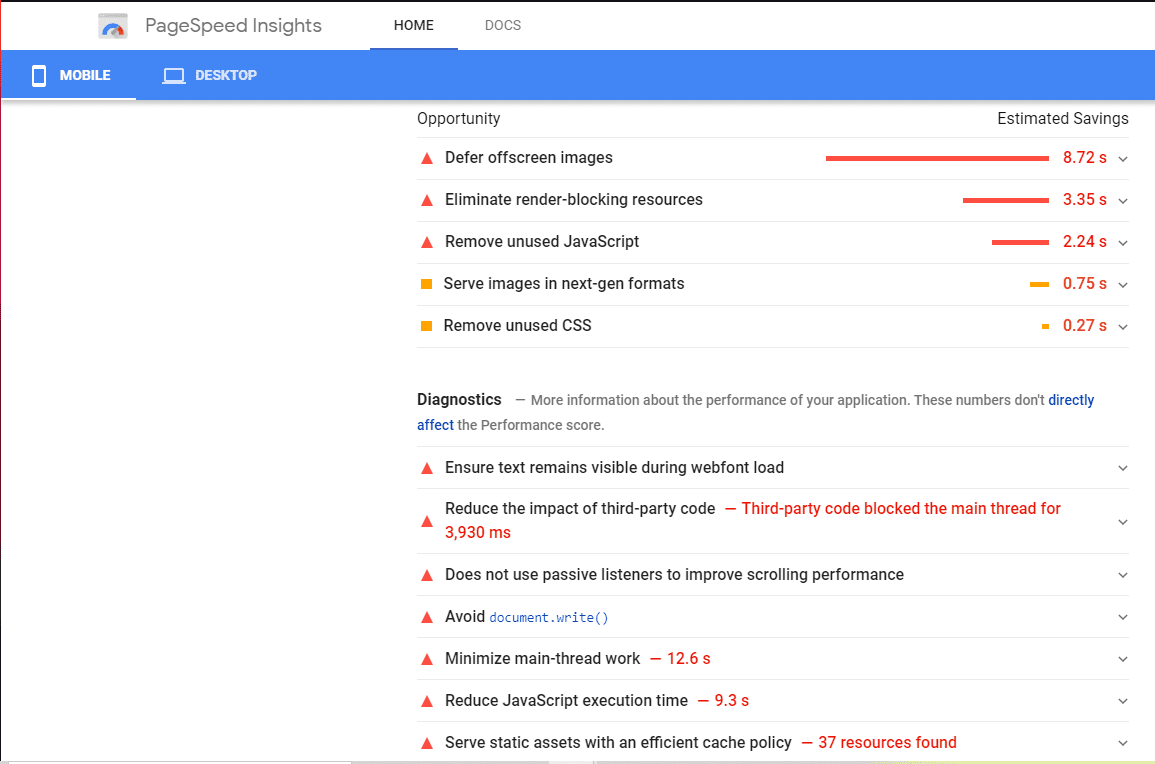Click the Remove unused CSS savings bar
This screenshot has height=764, width=1155.
coord(1045,326)
